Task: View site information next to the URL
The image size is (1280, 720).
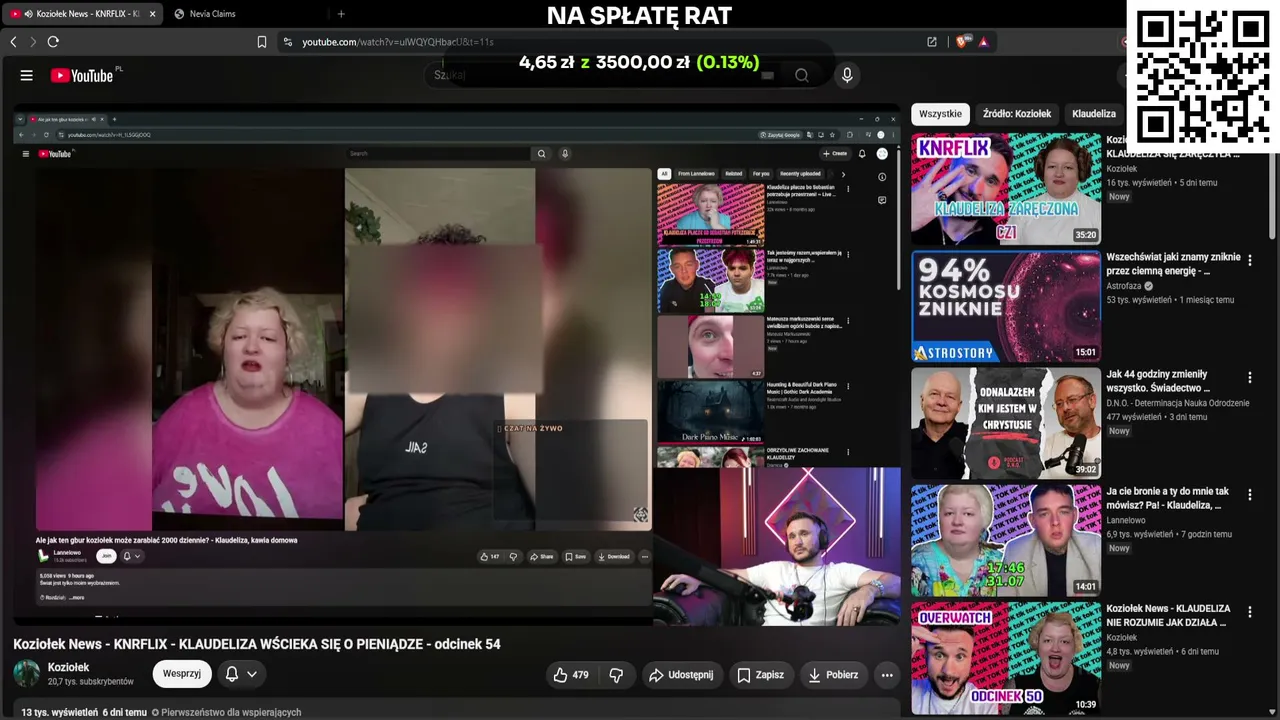Action: point(288,42)
